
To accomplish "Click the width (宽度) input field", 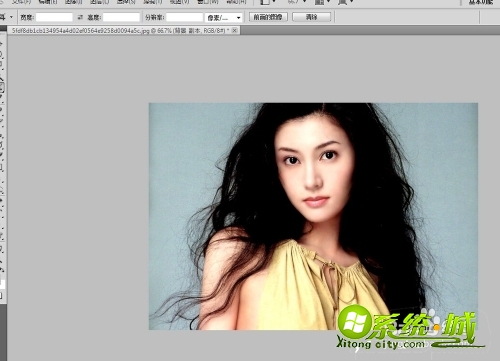I will coord(54,17).
